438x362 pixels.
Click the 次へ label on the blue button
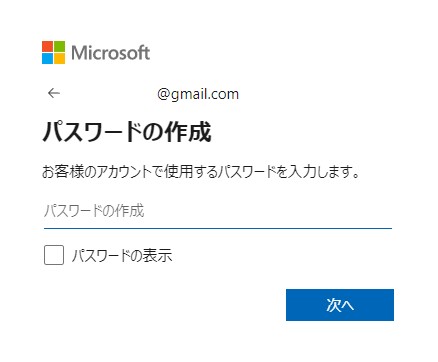pos(340,305)
